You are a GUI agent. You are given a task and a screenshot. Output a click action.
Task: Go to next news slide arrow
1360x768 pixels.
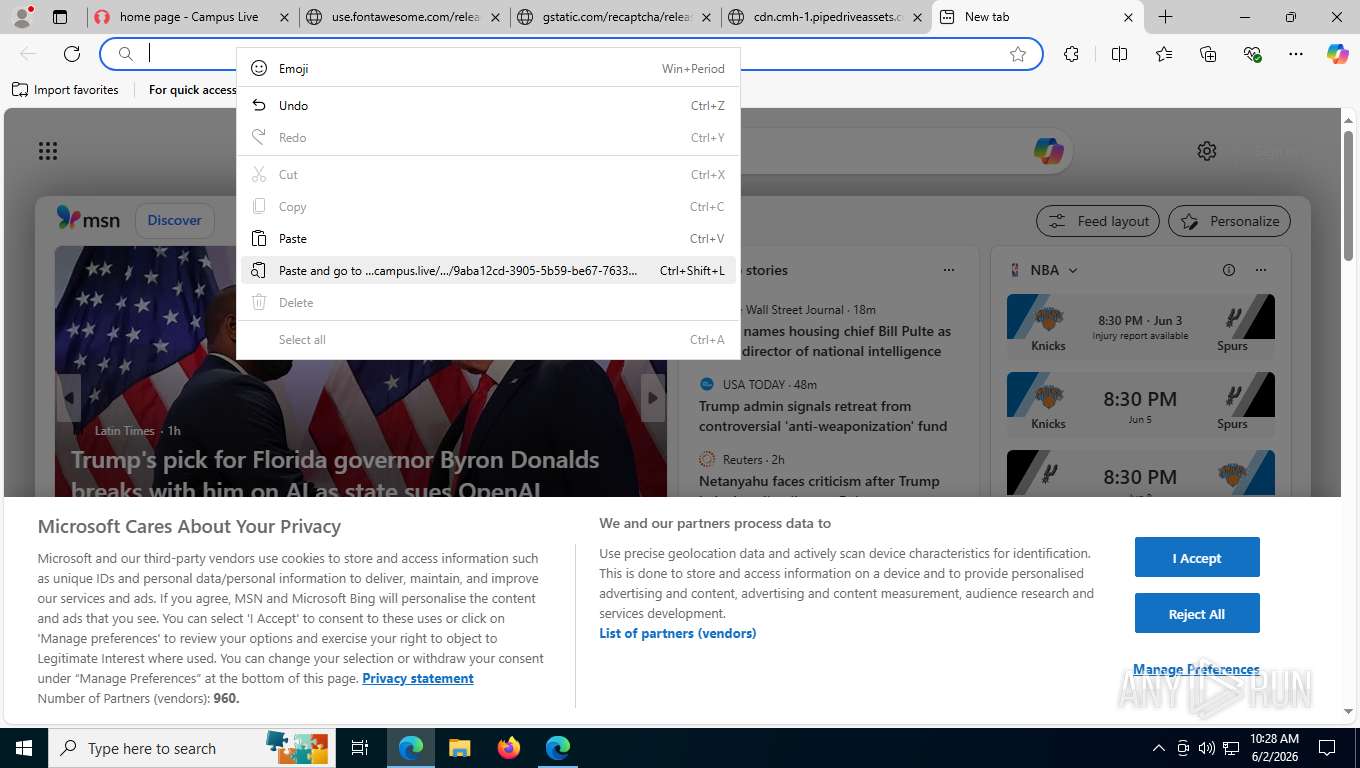tap(653, 398)
